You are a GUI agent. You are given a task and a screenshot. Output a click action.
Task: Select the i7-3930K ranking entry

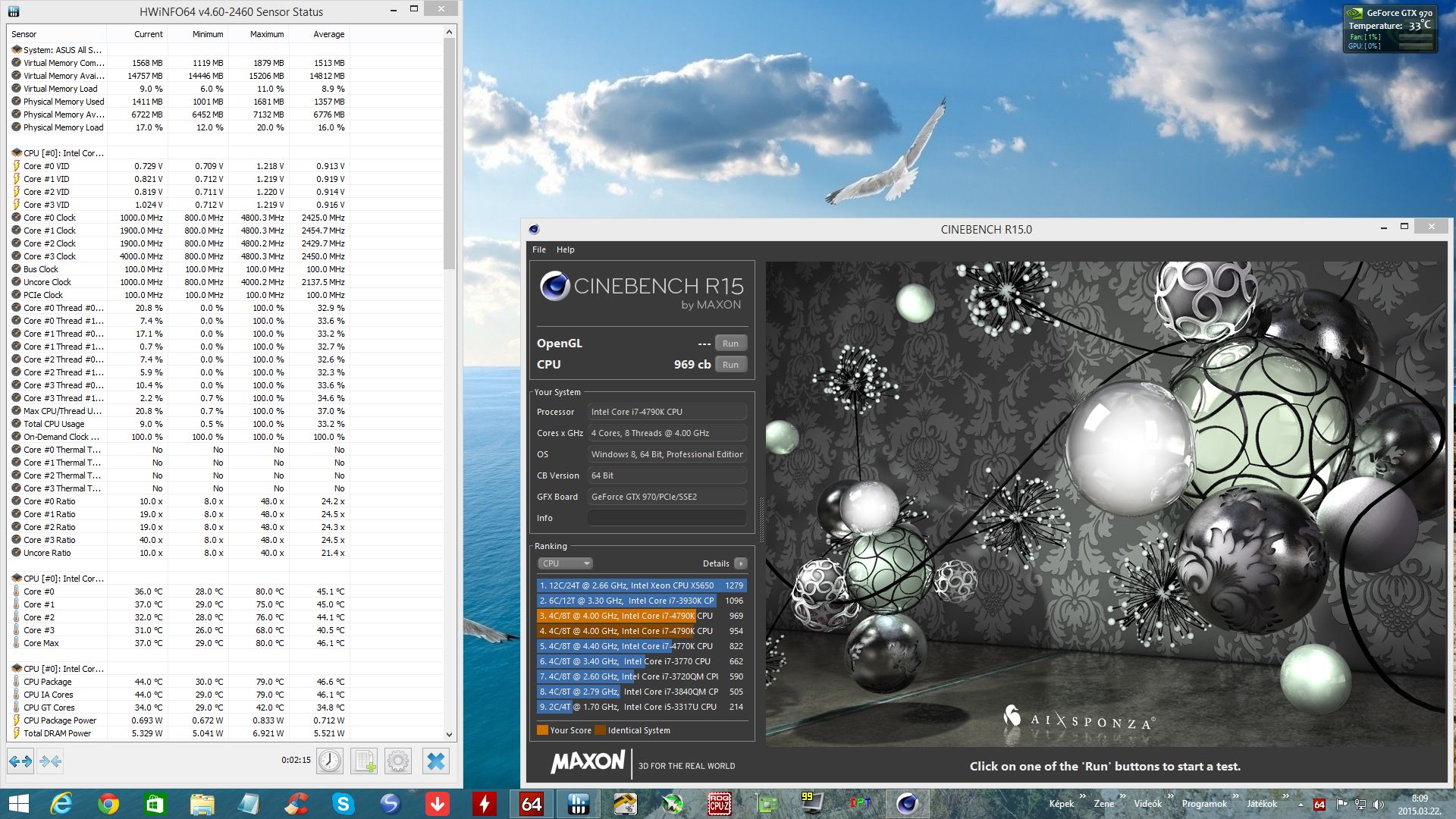(642, 601)
